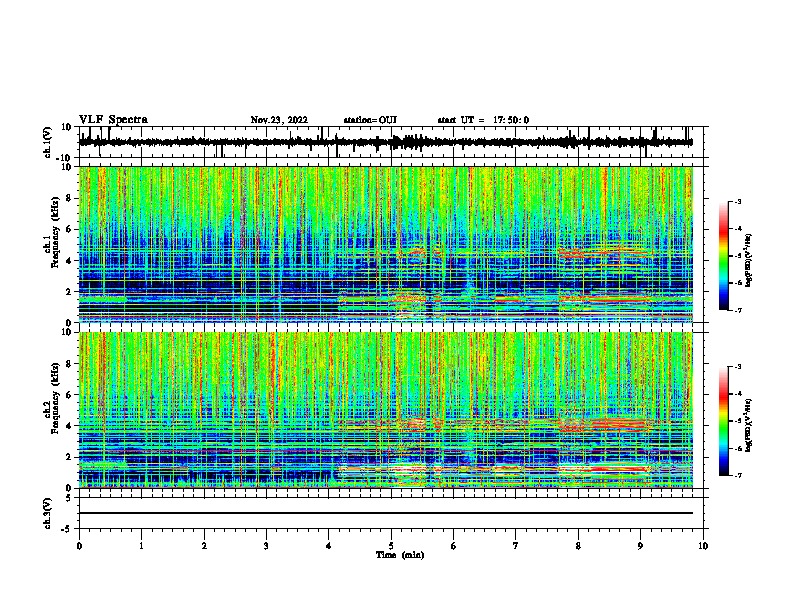The height and width of the screenshot is (612, 792).
Task: Click the ch.1 frequency tick label "8"
Action: coord(69,198)
